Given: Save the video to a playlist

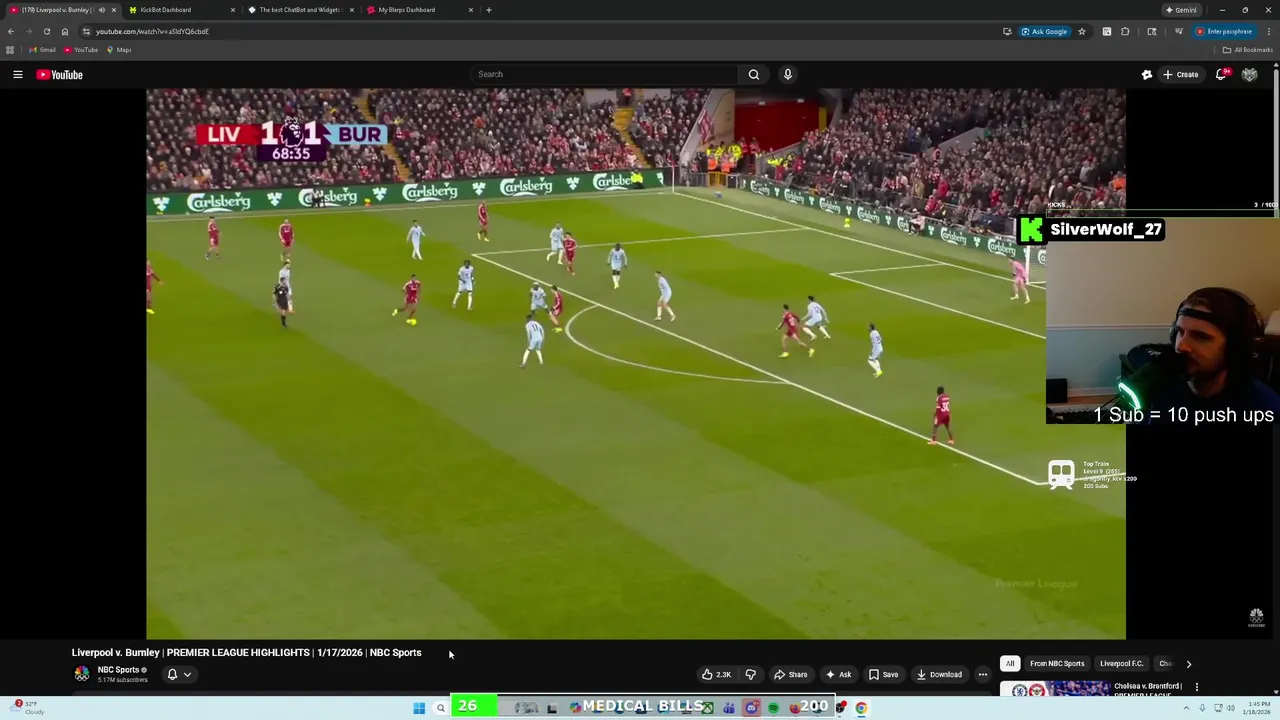Looking at the screenshot, I should pos(883,674).
